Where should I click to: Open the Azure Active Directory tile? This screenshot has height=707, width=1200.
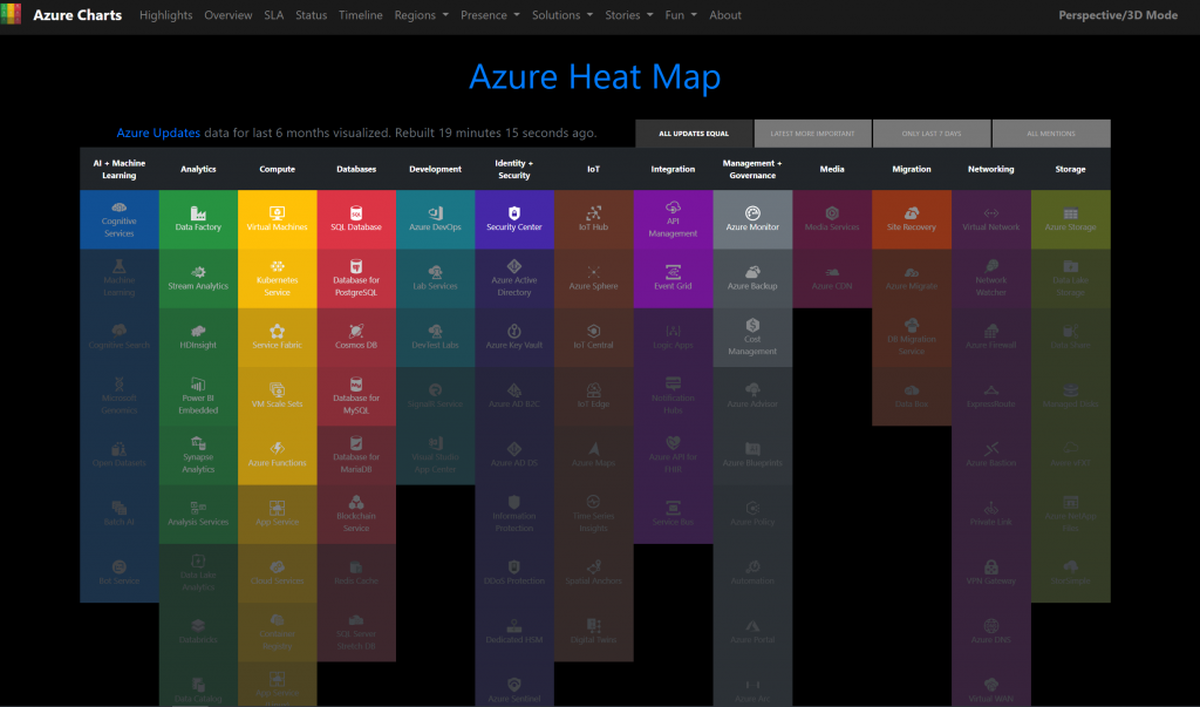pyautogui.click(x=514, y=278)
